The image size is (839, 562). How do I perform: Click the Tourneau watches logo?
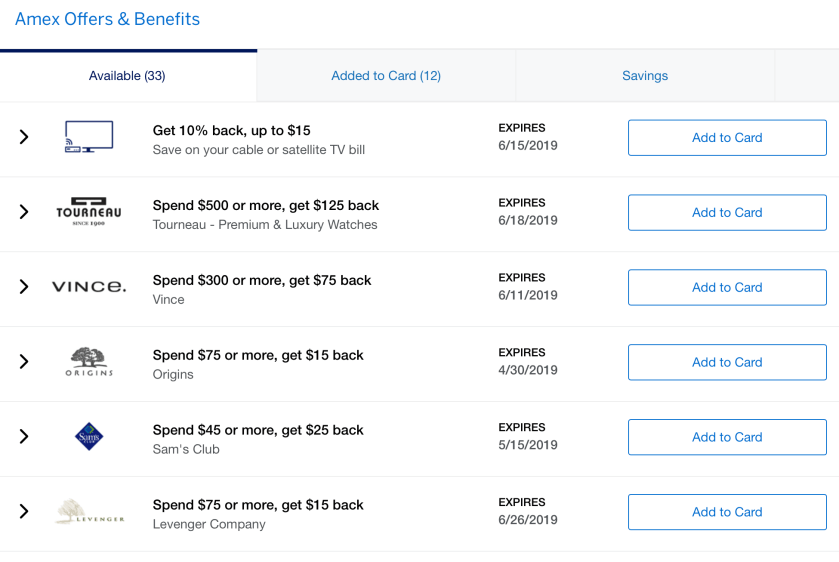[89, 212]
